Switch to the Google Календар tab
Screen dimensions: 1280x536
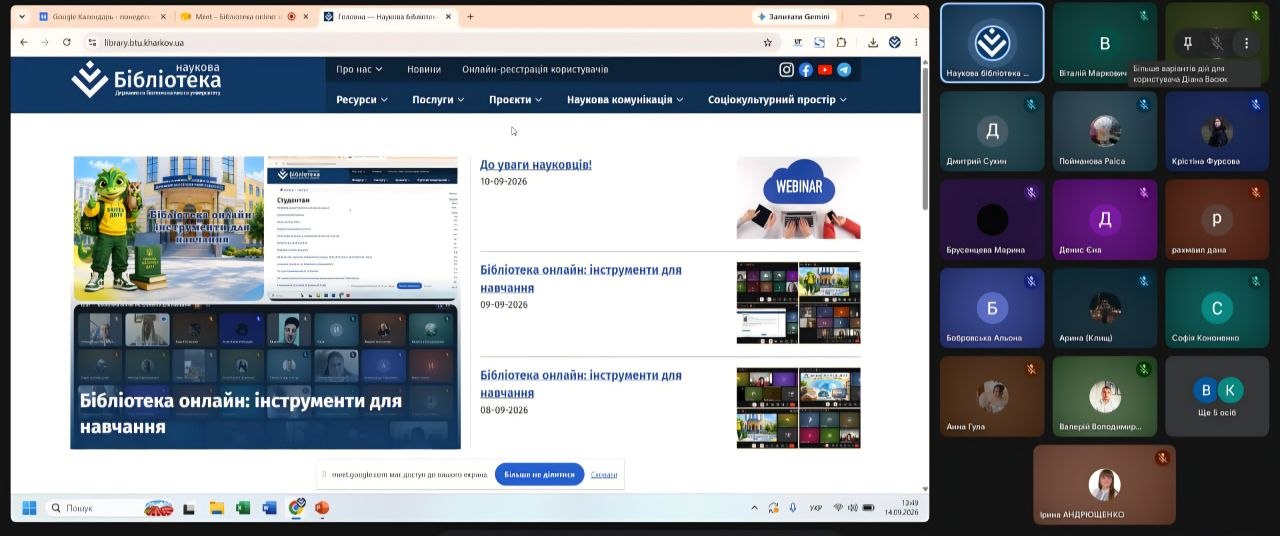click(102, 16)
